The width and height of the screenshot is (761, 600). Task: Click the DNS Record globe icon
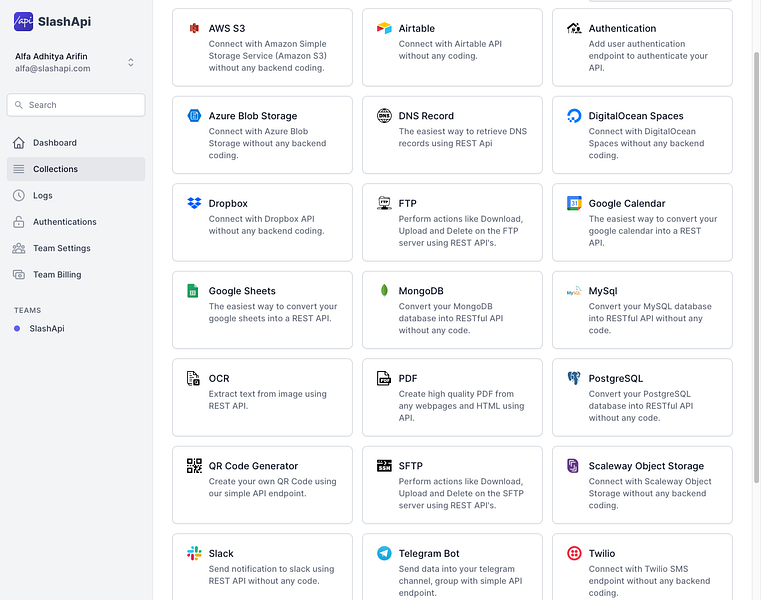(x=384, y=116)
